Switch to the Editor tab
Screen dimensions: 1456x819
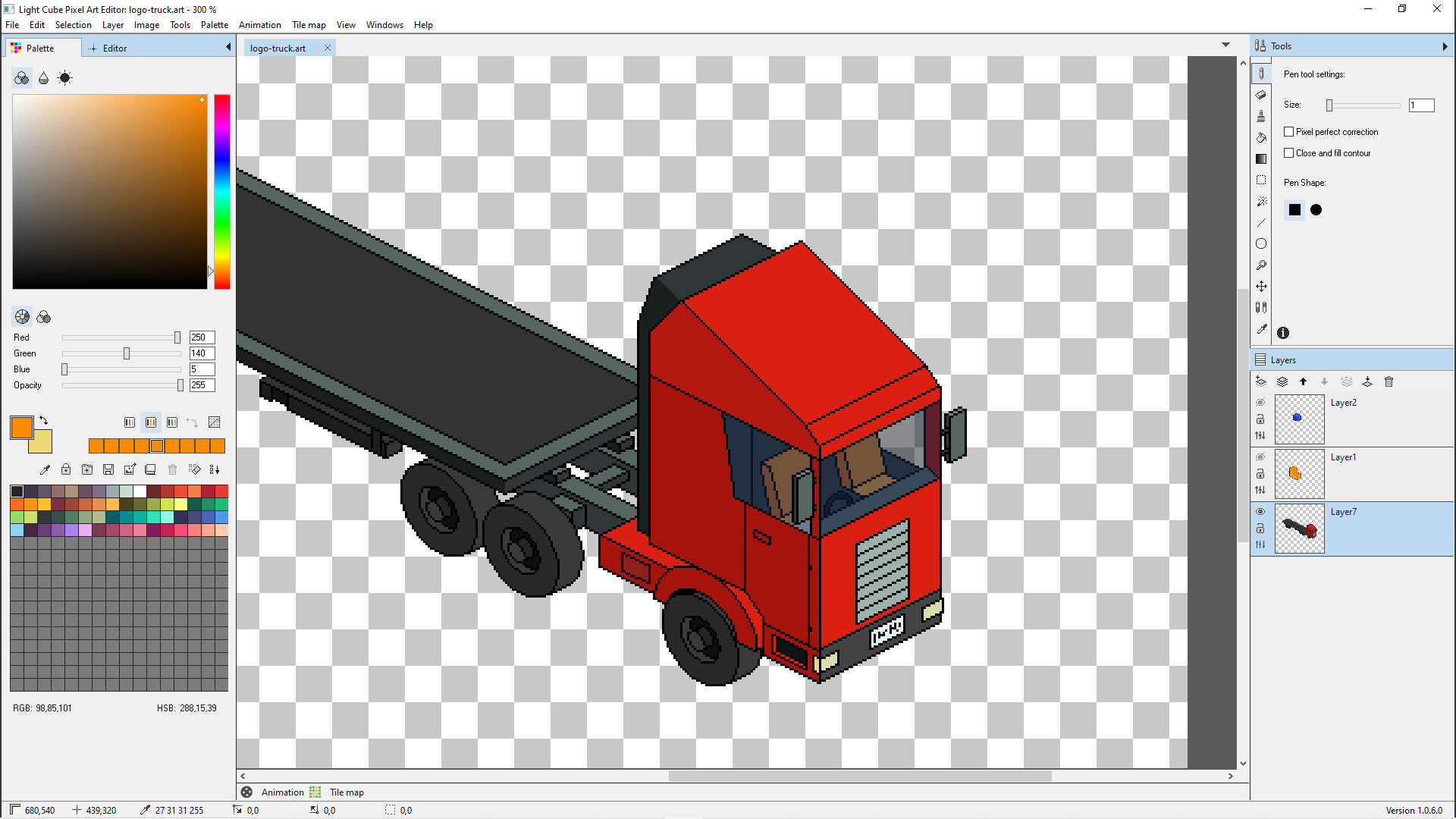pos(114,47)
